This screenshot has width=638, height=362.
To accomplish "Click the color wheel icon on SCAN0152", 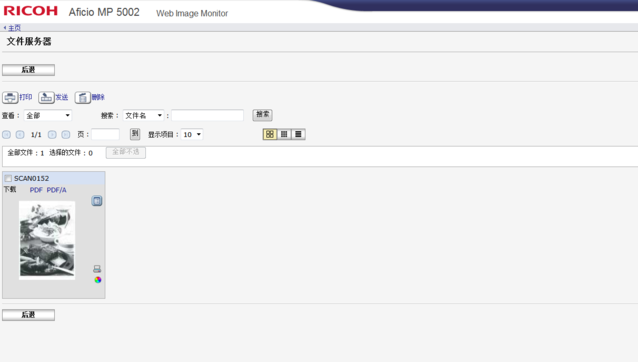I will click(98, 280).
